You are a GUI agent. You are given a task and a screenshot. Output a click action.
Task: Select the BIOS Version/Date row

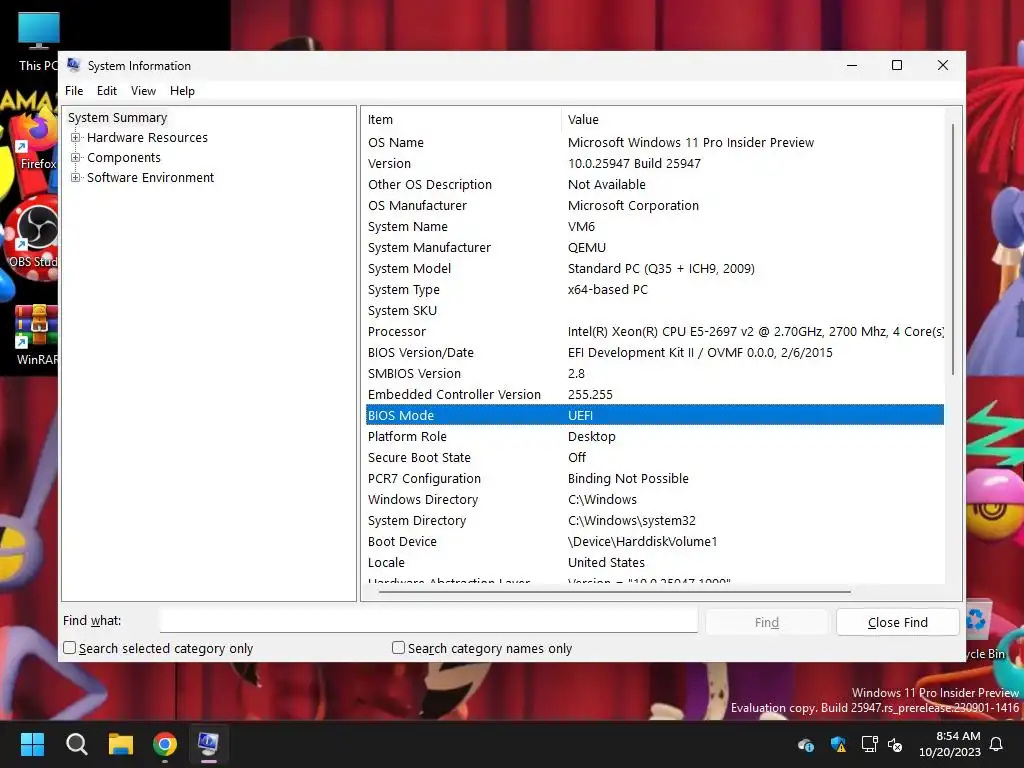point(654,353)
